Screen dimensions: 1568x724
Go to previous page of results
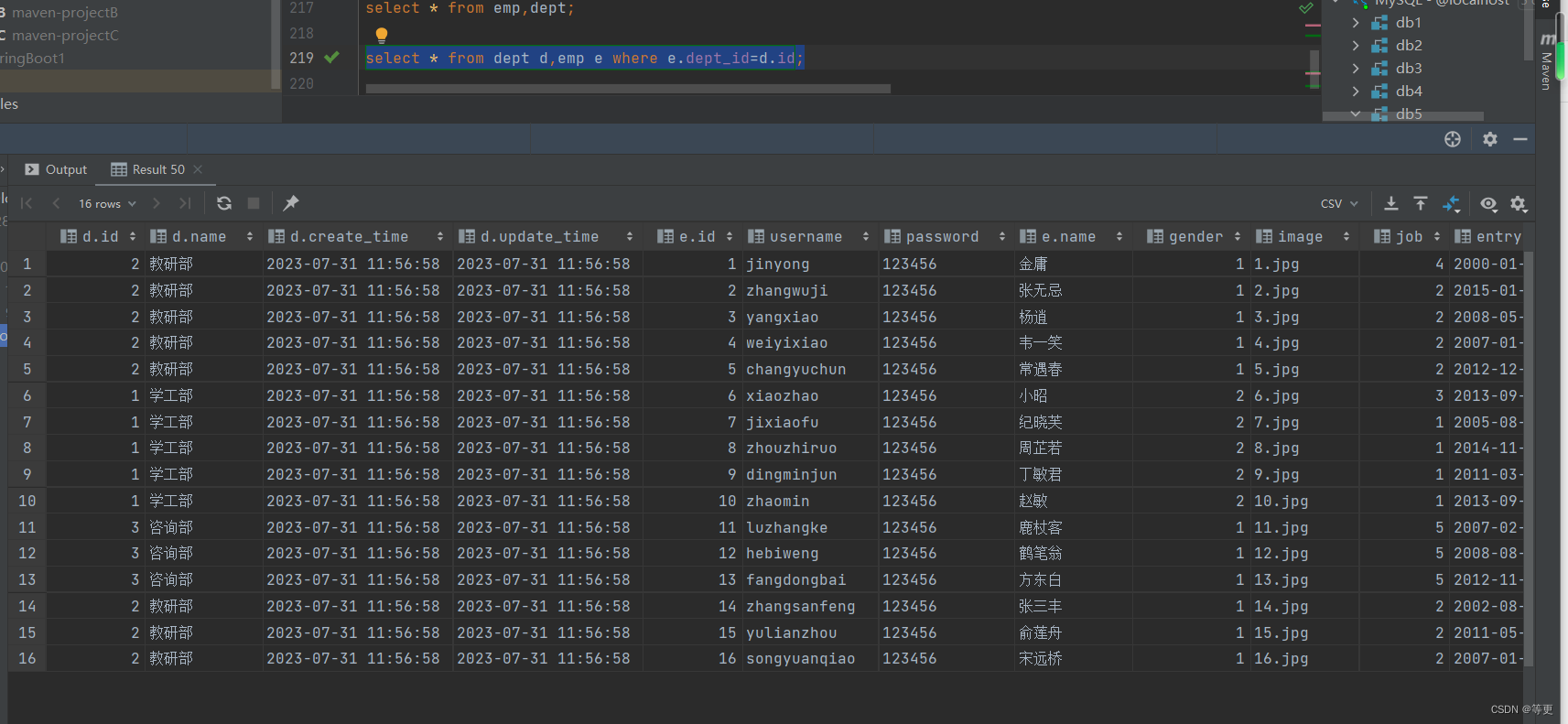57,203
